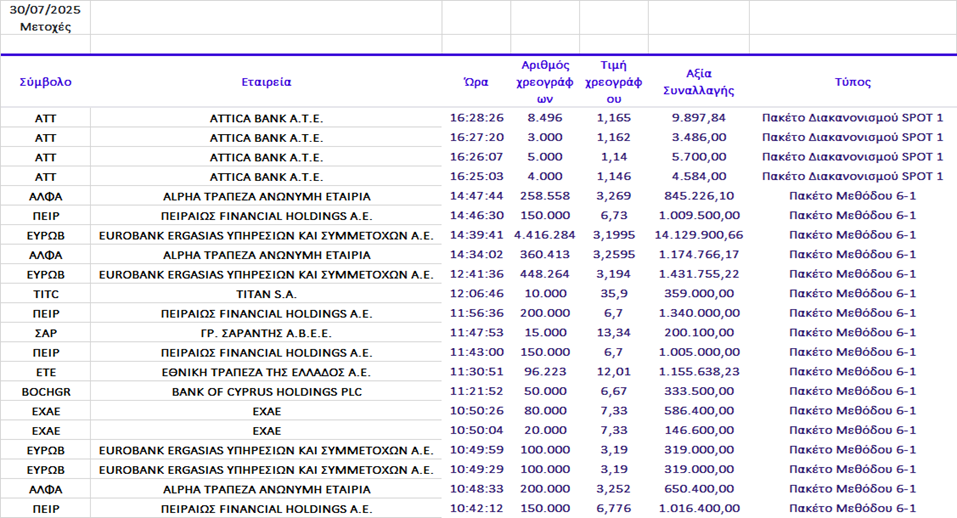Select price cell 1,14
957x518 pixels.
(x=613, y=157)
